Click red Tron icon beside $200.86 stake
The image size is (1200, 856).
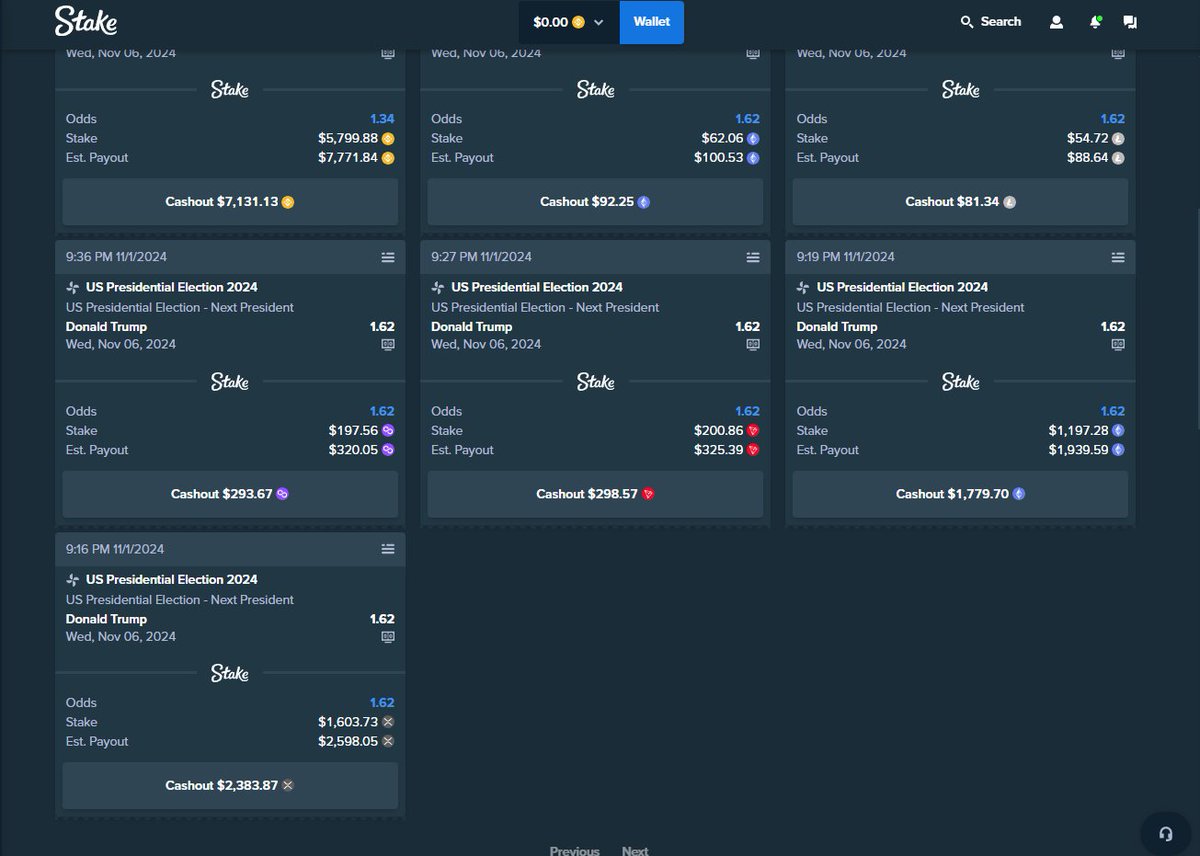tap(753, 430)
